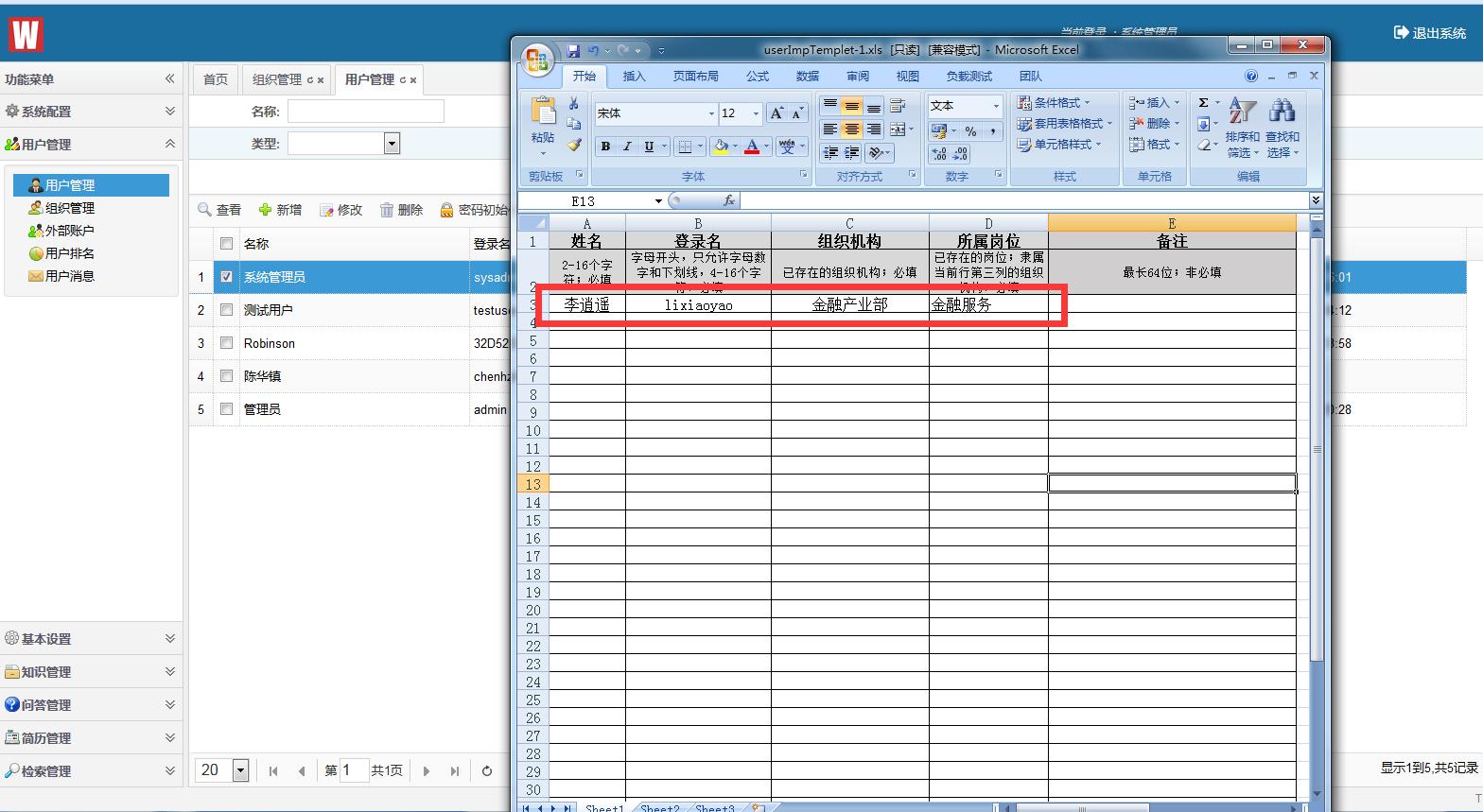Click the Wrap Text icon in alignment group

898,106
